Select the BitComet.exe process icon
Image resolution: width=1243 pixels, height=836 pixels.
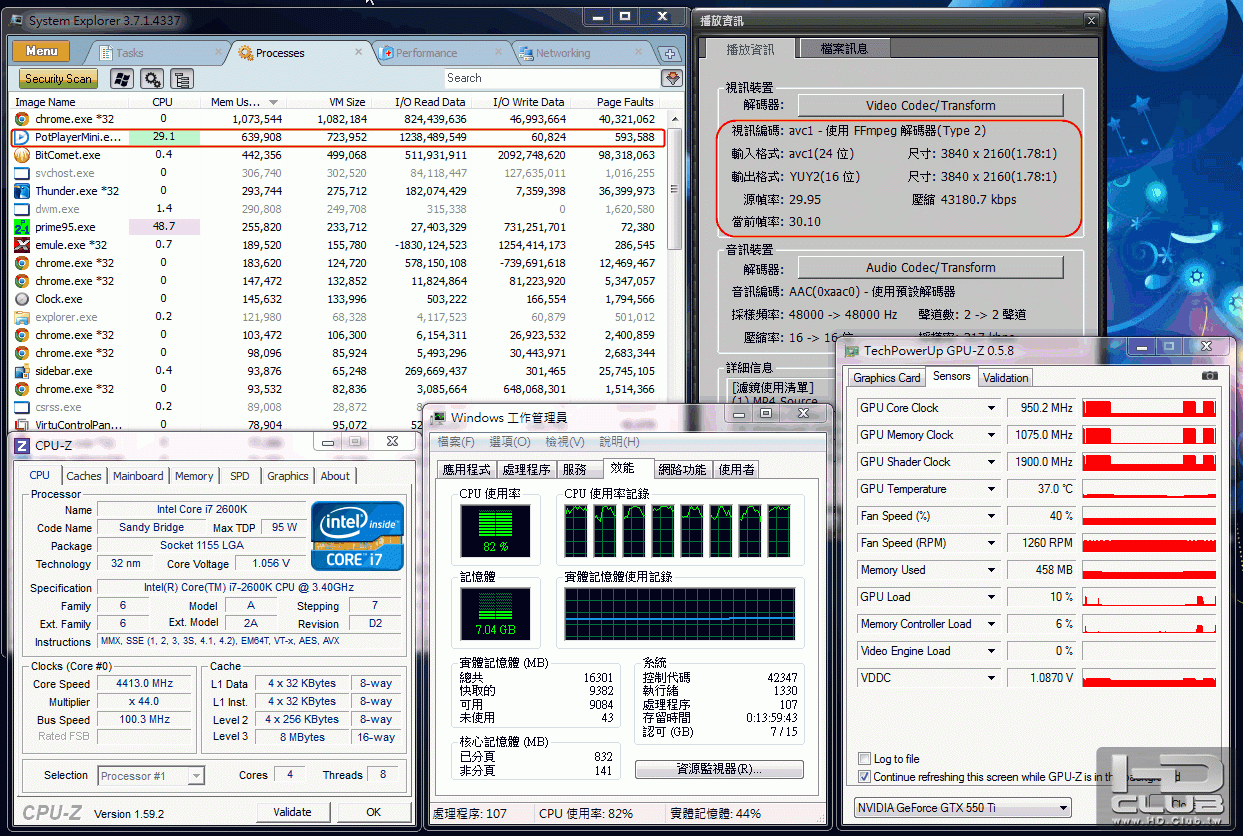point(22,155)
